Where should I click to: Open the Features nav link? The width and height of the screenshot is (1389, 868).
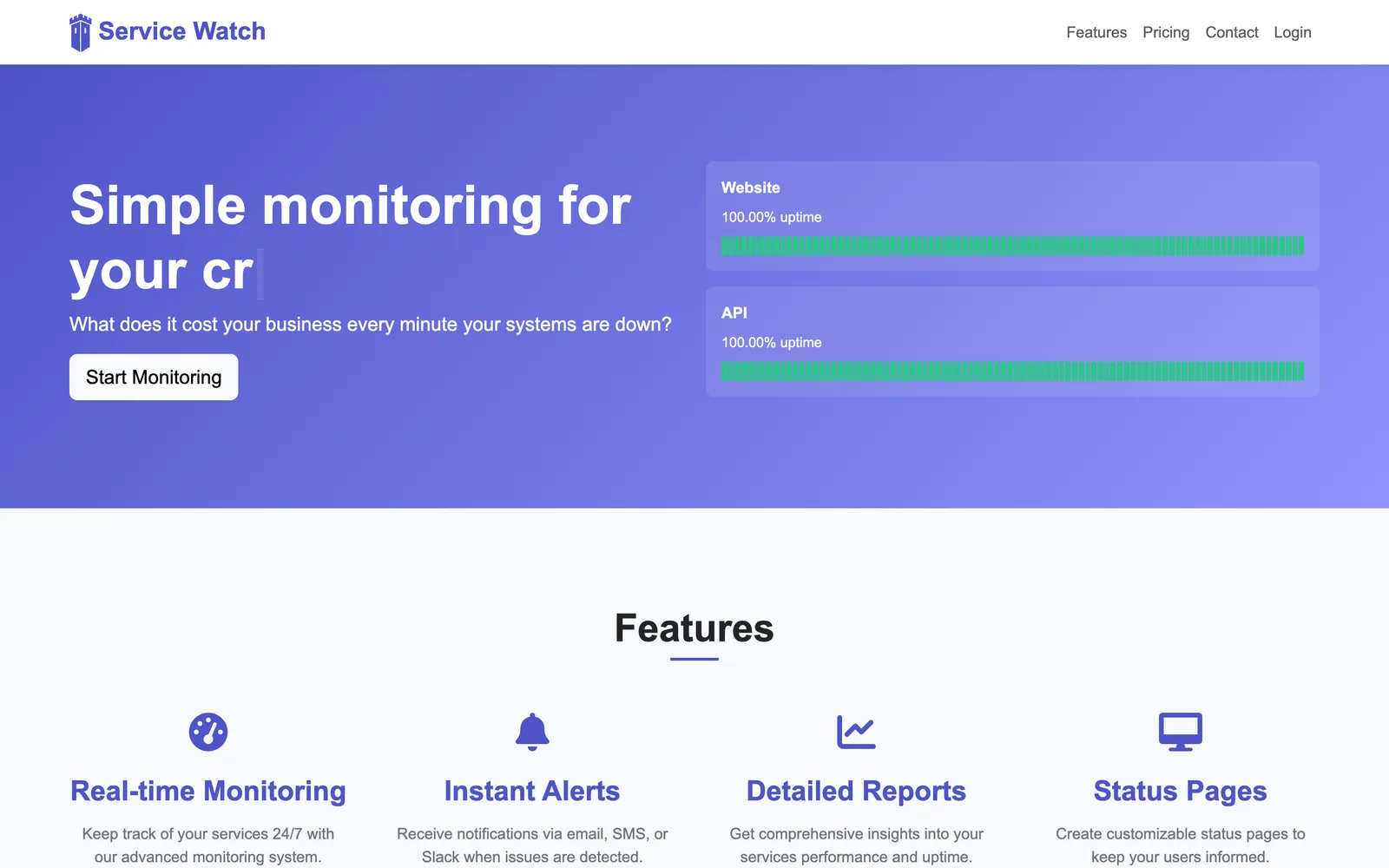1096,32
